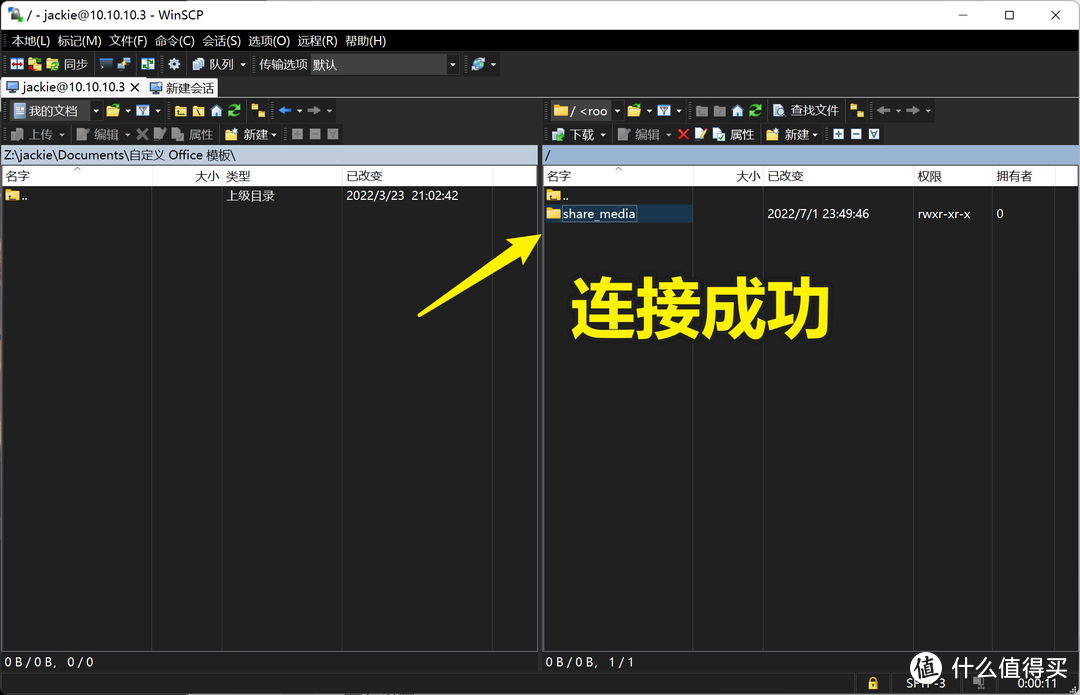The height and width of the screenshot is (695, 1080).
Task: Expand the remote directory path dropdown
Action: point(618,110)
